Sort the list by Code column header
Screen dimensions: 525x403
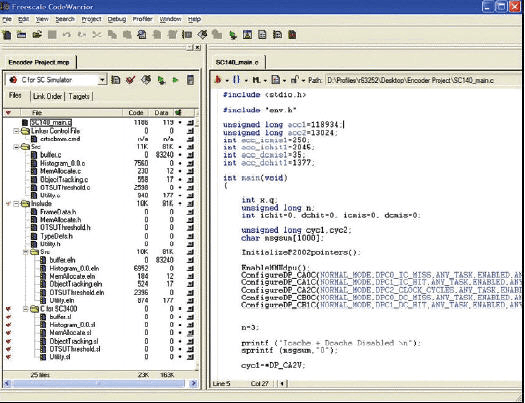click(x=136, y=113)
